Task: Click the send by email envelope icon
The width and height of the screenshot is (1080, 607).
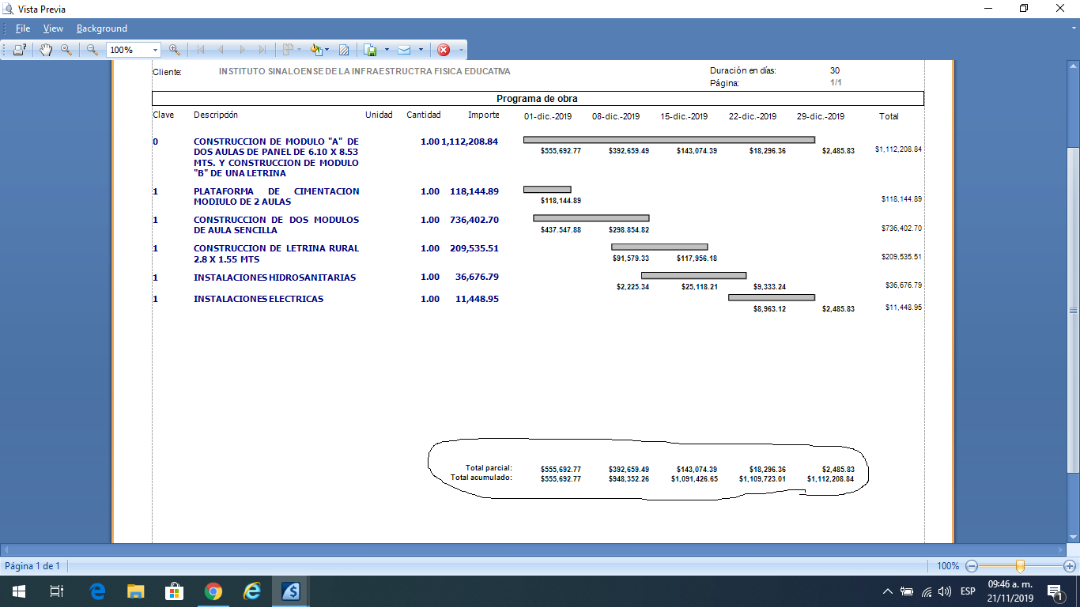Action: [404, 49]
